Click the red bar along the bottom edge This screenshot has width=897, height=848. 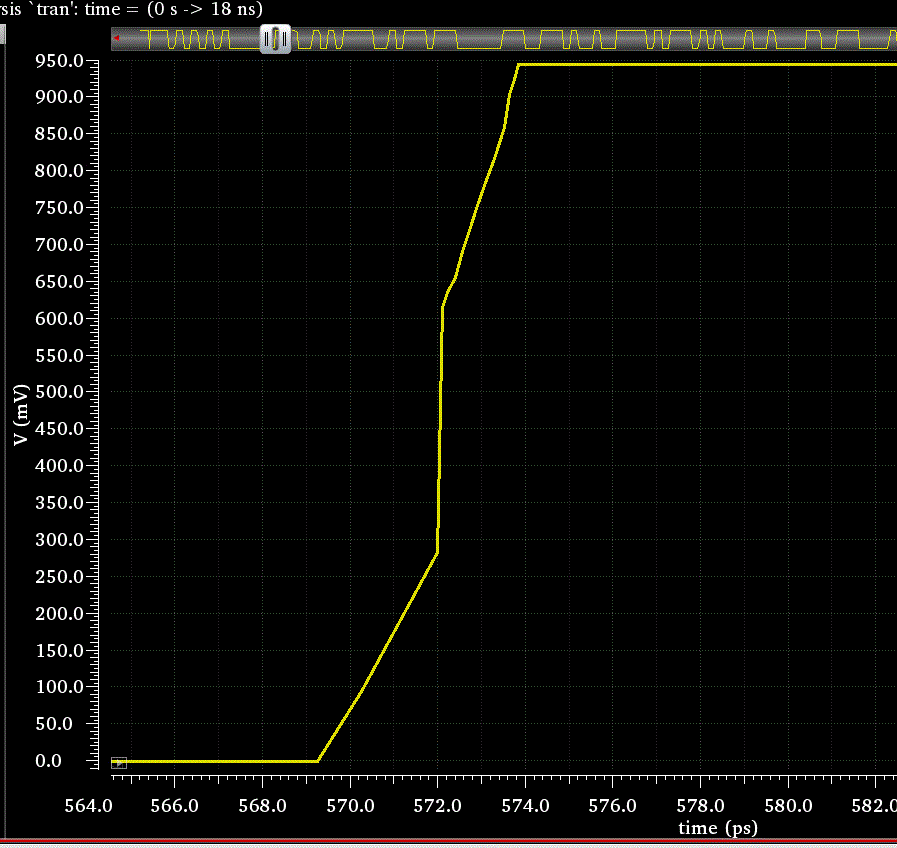point(448,841)
